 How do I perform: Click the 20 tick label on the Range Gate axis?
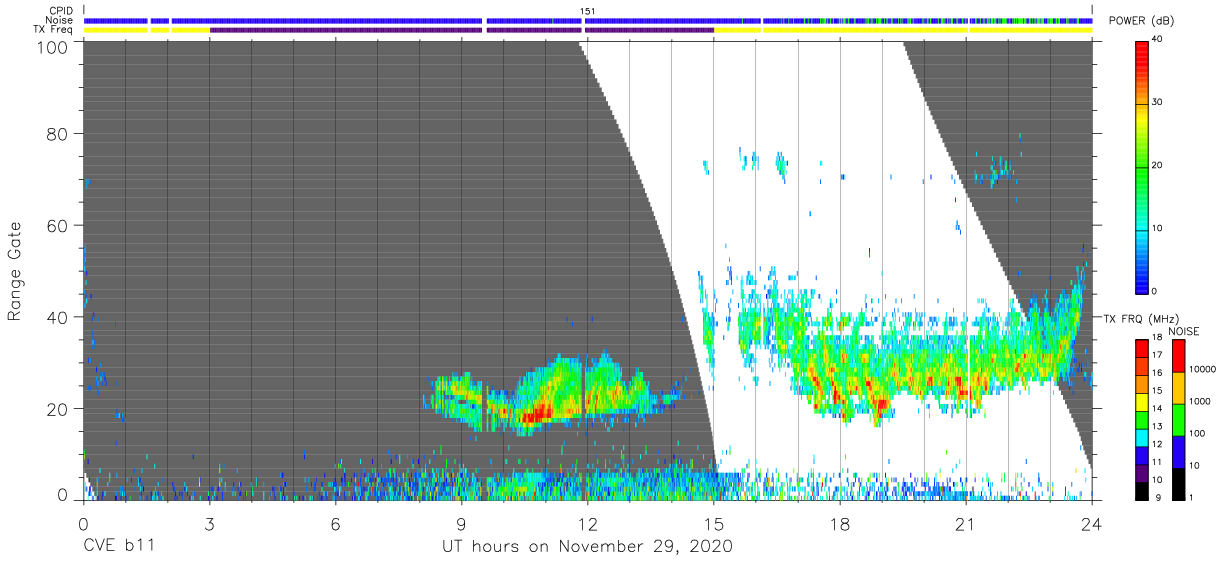(x=56, y=408)
